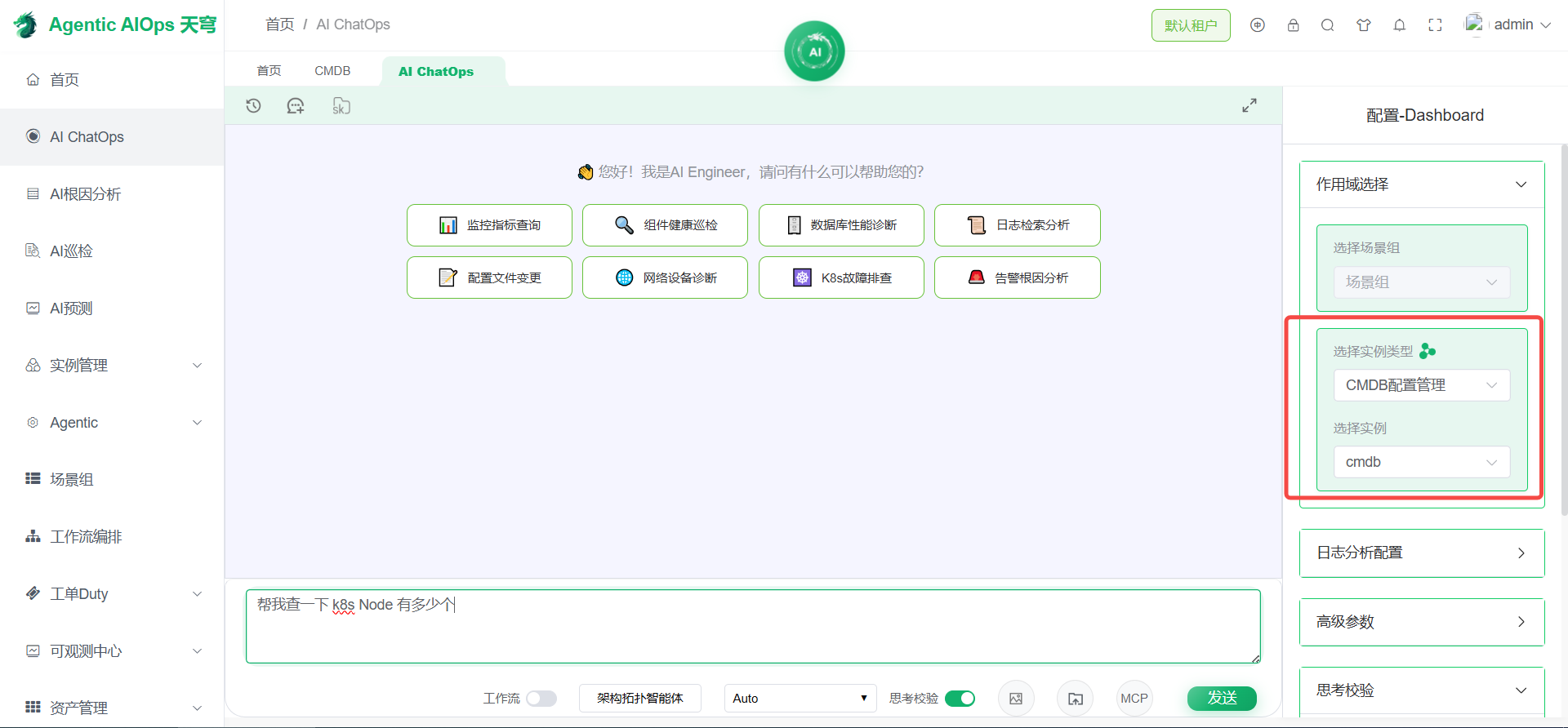Switch to the 首页 tab
Viewport: 1568px width, 728px height.
(x=269, y=71)
